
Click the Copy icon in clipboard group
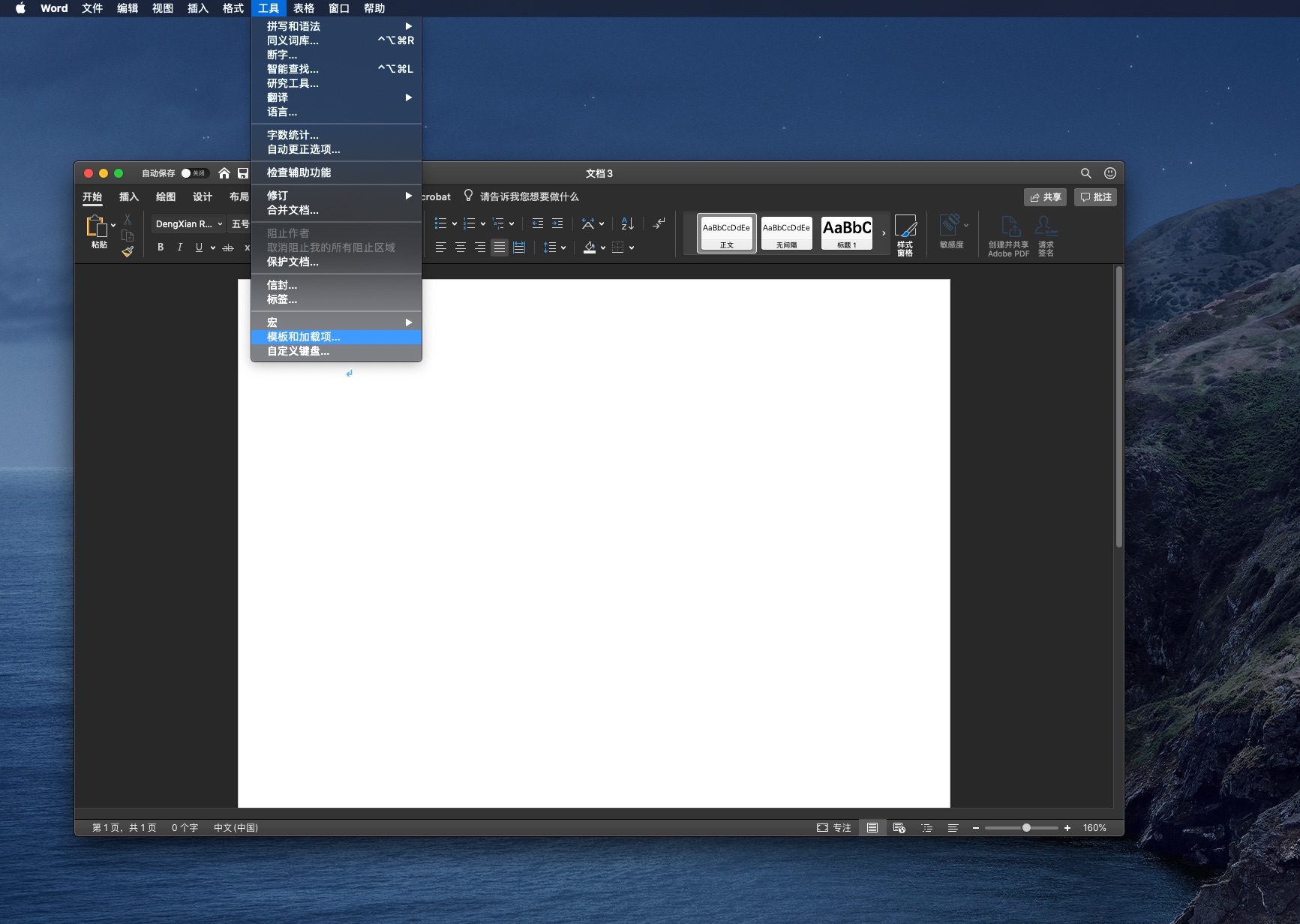point(128,235)
